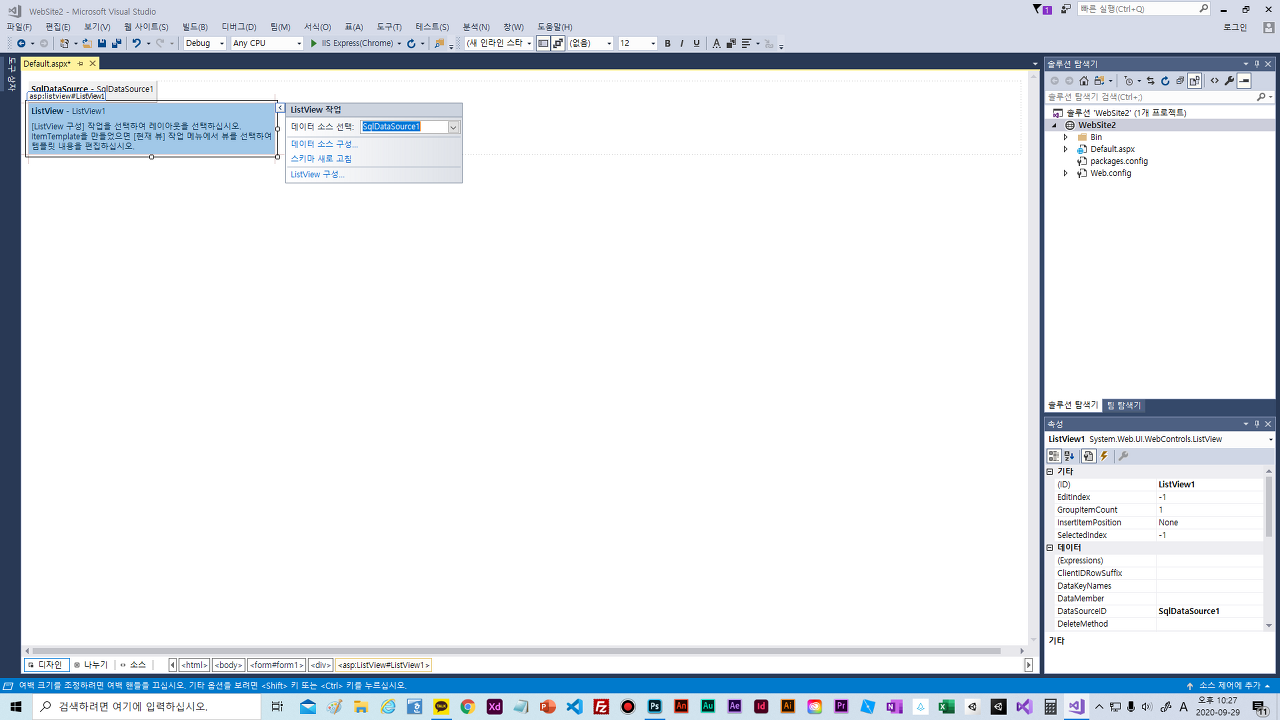Click the New Project toolbar icon
The image size is (1280, 720).
(64, 44)
